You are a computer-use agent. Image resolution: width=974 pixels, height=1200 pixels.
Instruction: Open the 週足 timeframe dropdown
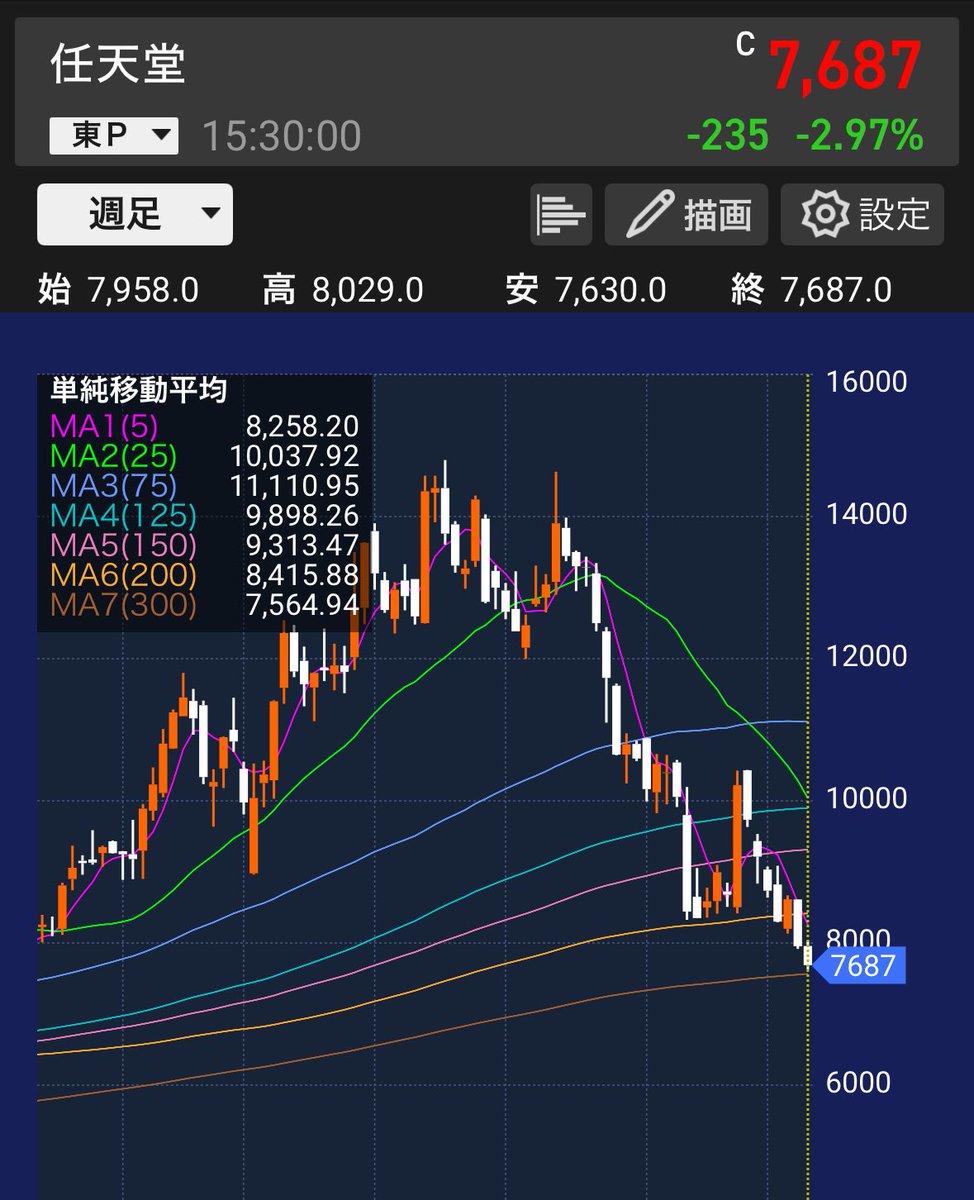tap(135, 214)
